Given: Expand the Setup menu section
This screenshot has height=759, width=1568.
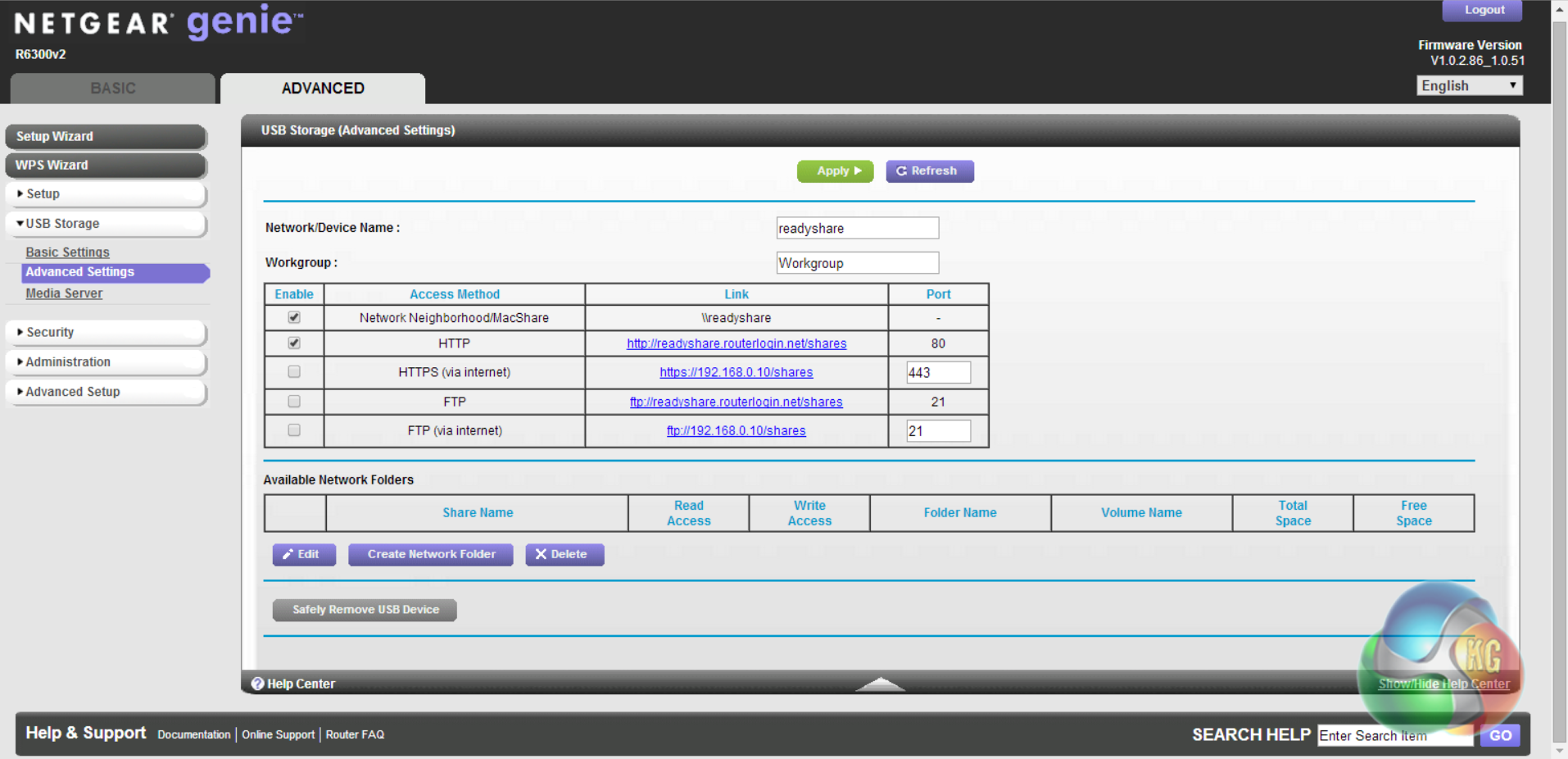Looking at the screenshot, I should [x=105, y=194].
